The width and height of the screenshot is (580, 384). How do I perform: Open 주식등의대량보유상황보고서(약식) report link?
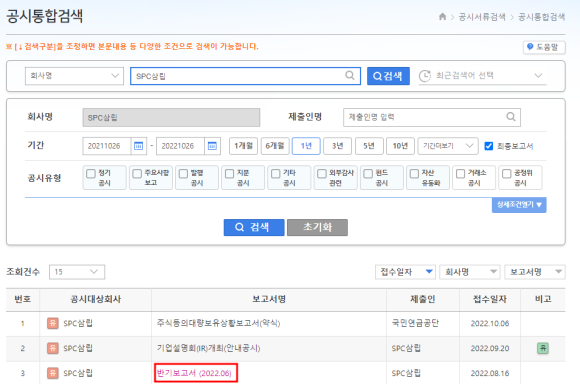coord(219,323)
